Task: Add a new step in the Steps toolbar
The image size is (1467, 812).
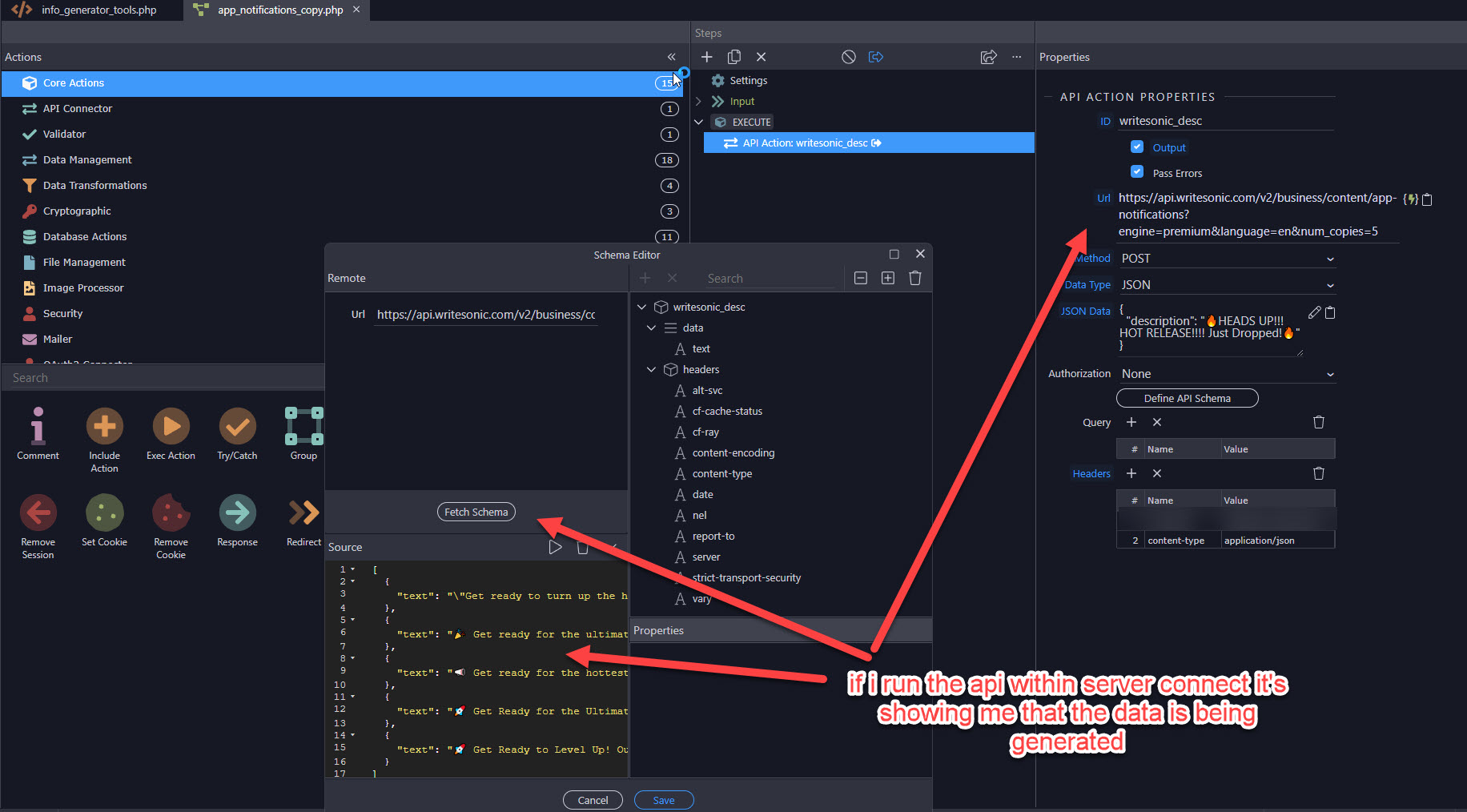Action: click(706, 57)
